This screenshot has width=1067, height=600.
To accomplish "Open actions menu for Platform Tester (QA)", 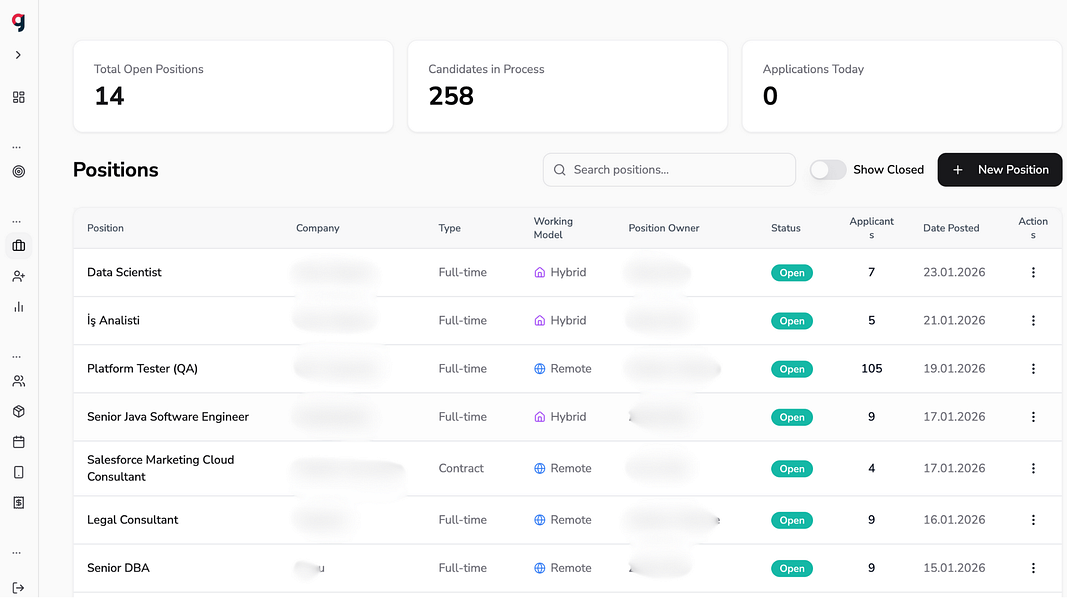I will coord(1033,369).
